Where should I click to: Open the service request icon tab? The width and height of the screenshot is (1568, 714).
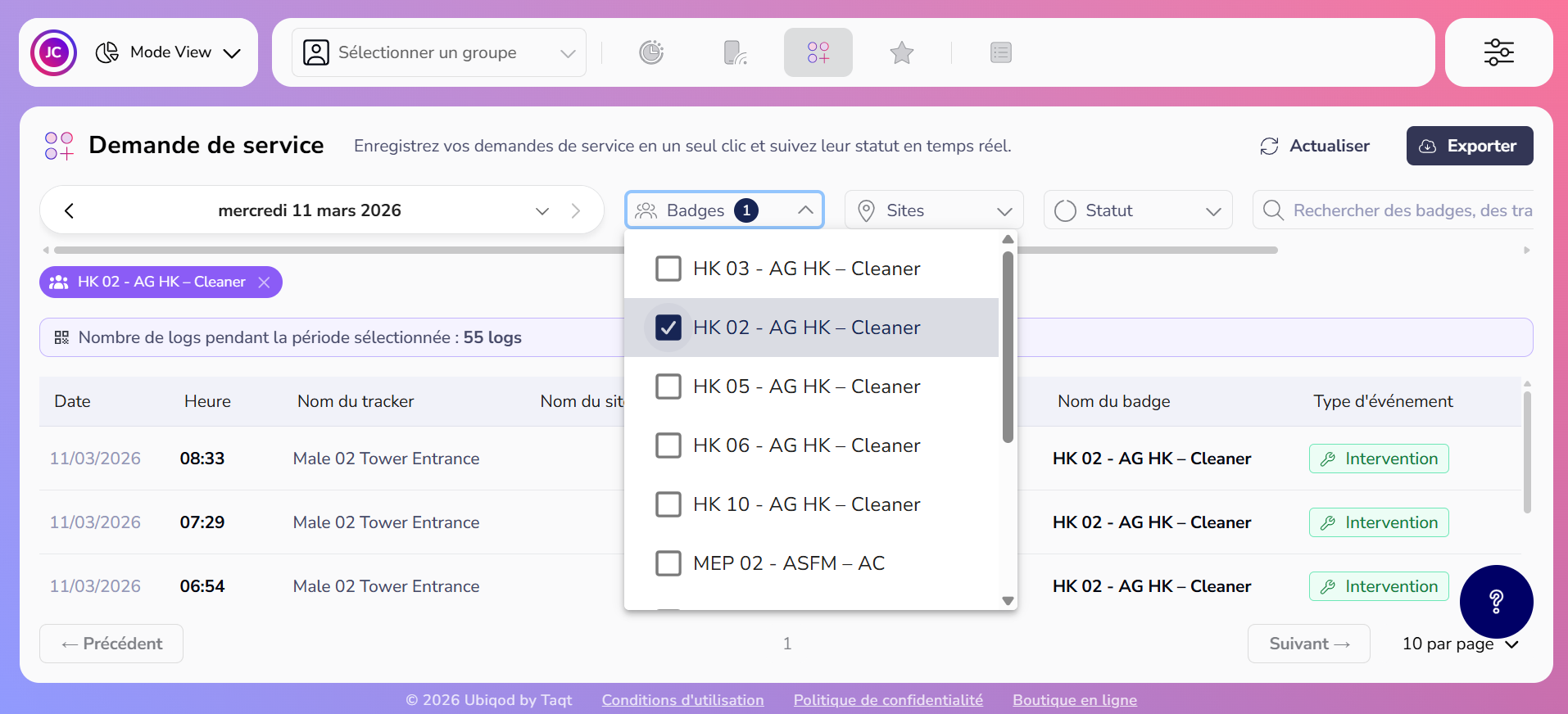(x=818, y=52)
